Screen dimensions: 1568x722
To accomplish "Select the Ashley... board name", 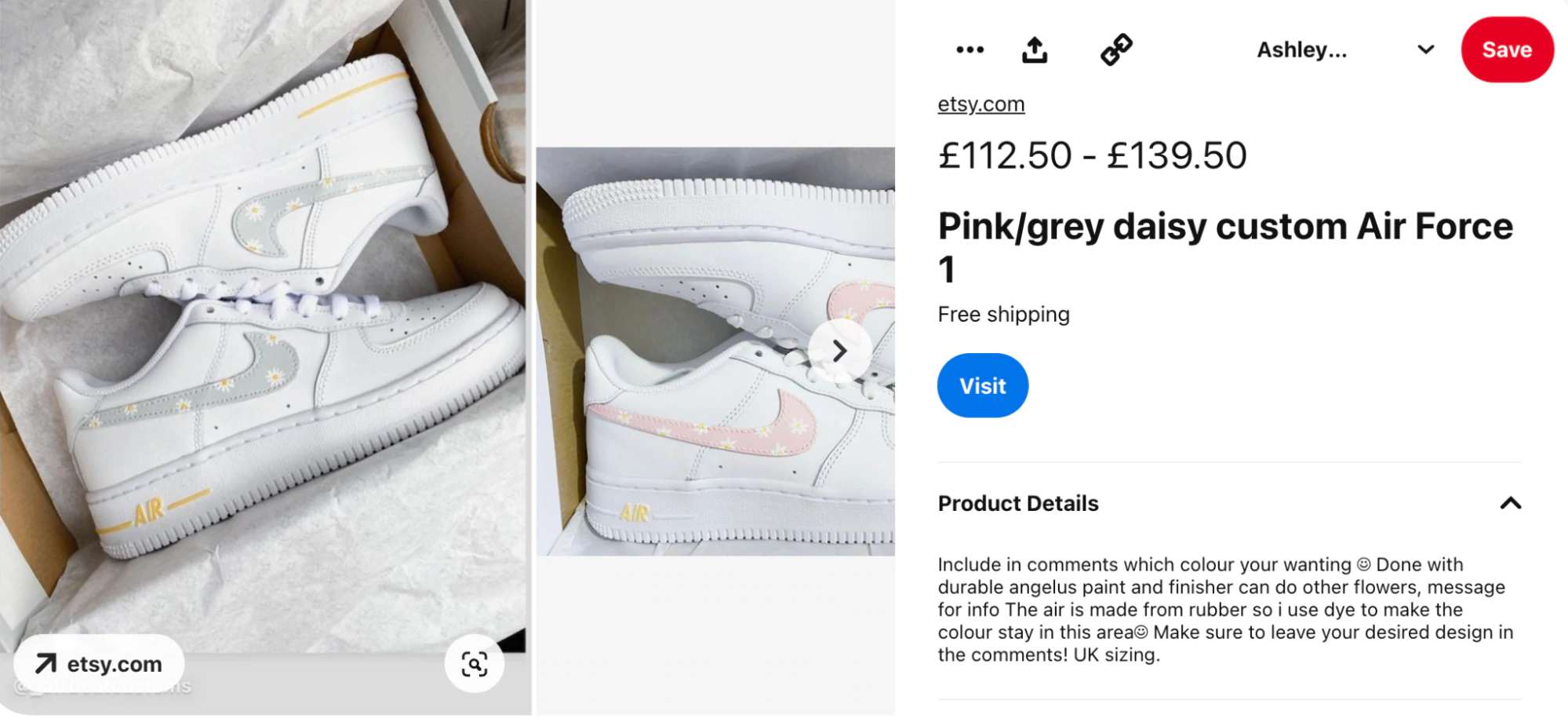I will tap(1301, 50).
